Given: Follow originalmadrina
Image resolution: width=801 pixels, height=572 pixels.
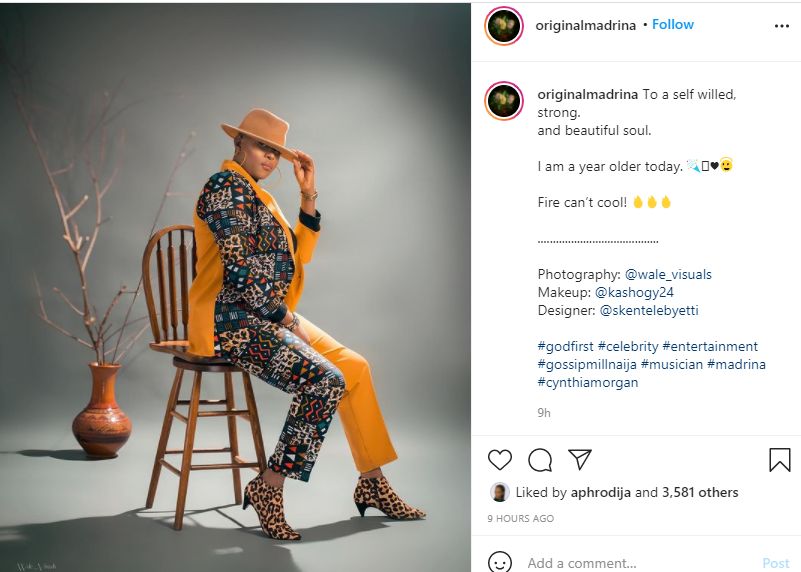Looking at the screenshot, I should pyautogui.click(x=673, y=25).
